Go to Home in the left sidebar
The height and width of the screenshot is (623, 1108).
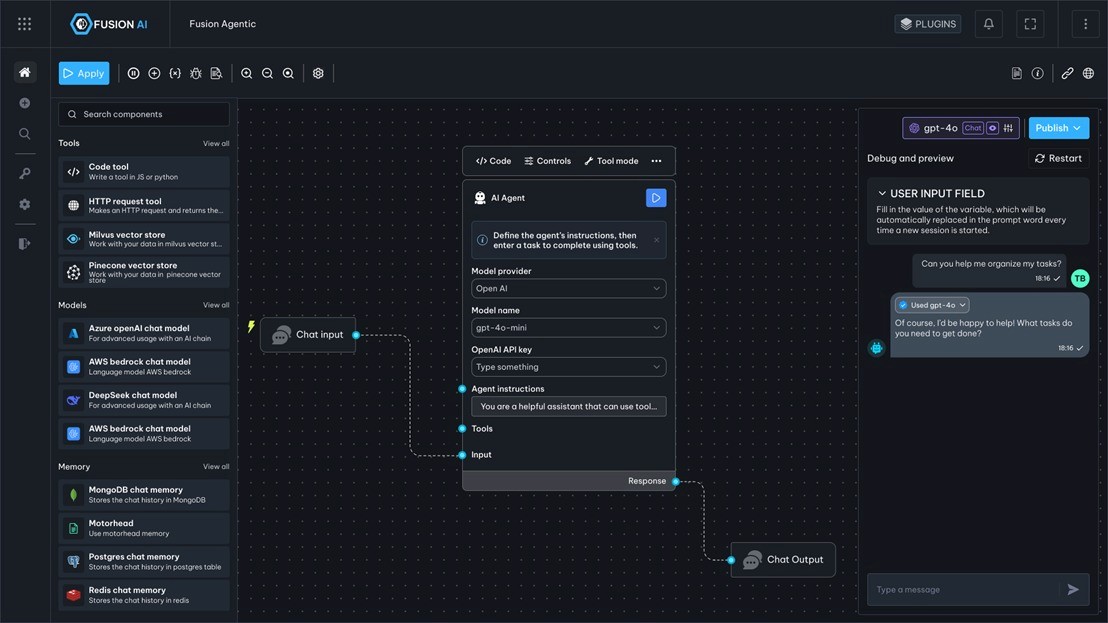coord(25,72)
